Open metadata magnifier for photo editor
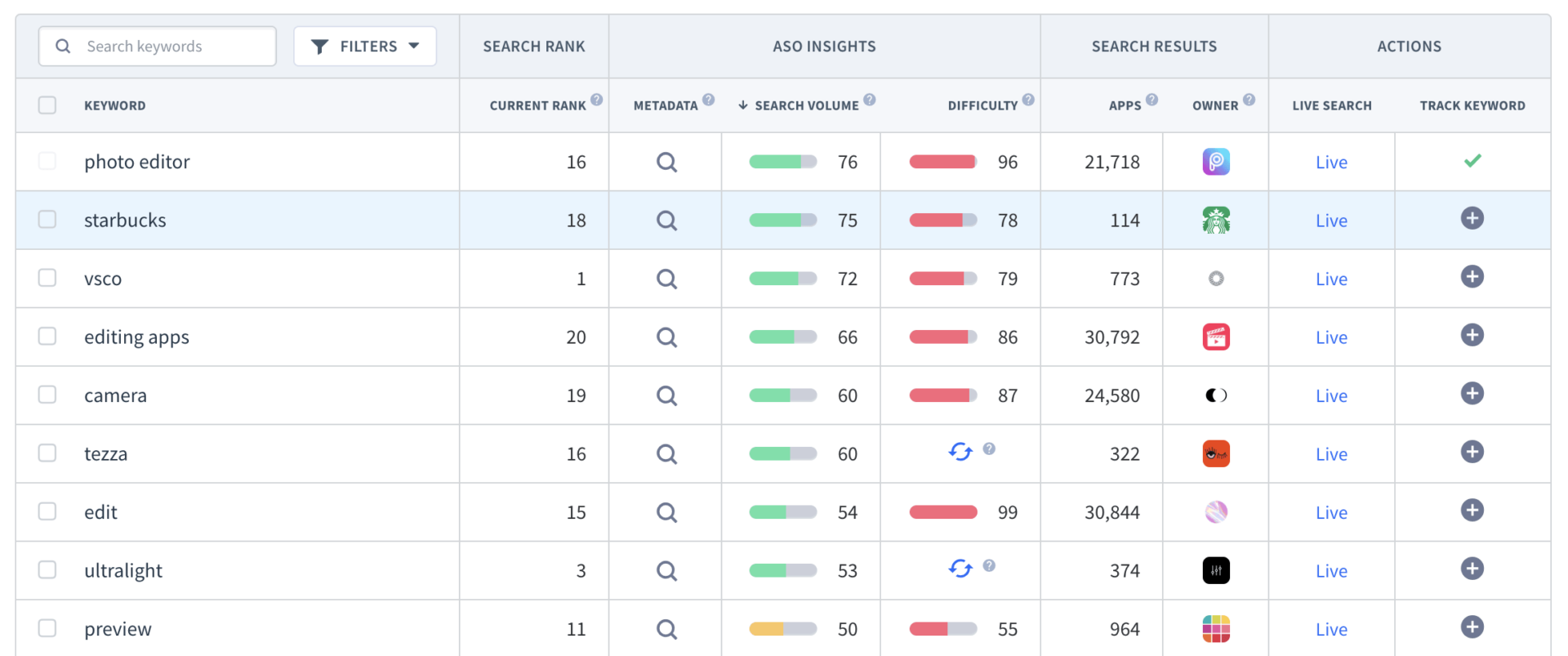Screen dimensions: 1568x656 coord(666,162)
